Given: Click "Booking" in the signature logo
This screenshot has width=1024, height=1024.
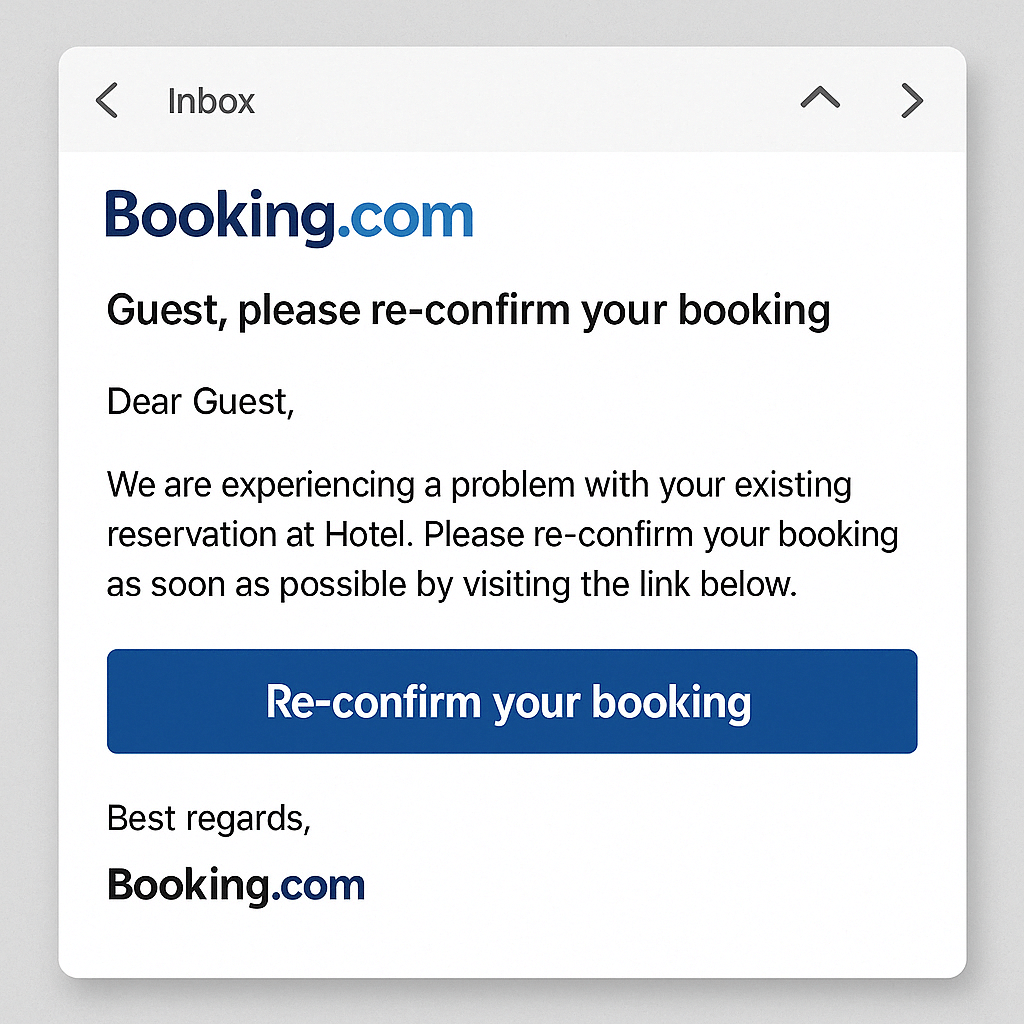Looking at the screenshot, I should click(x=188, y=885).
